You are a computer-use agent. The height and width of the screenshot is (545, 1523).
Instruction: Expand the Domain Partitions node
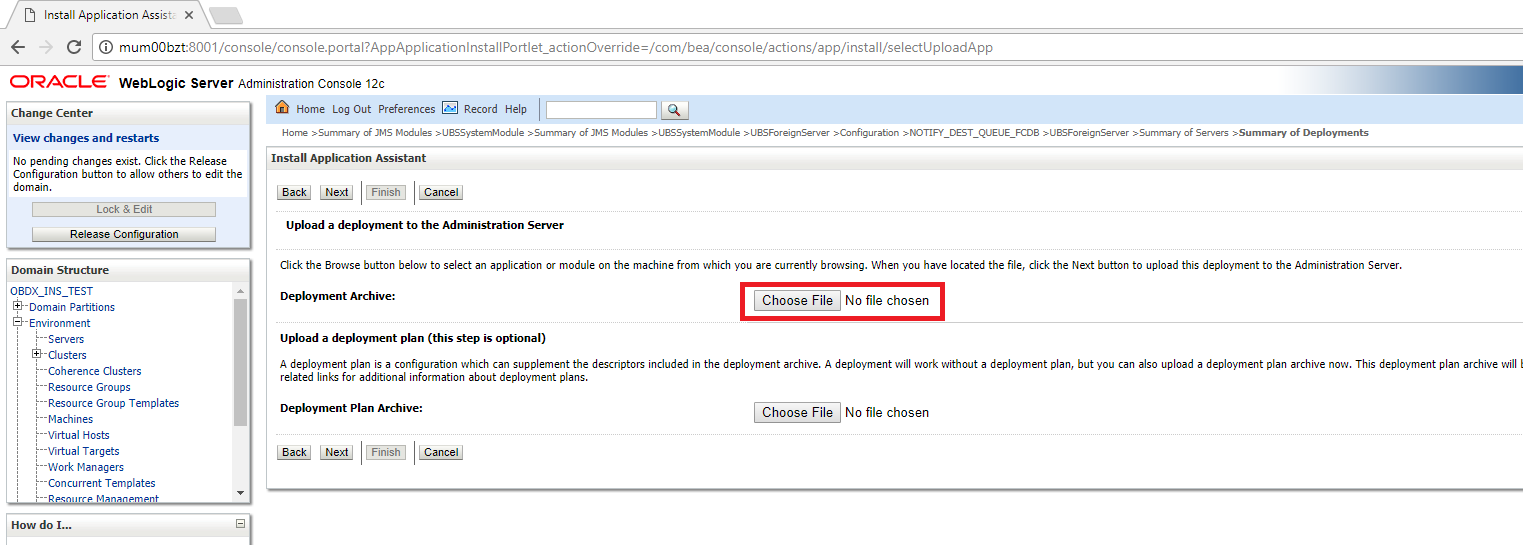tap(18, 306)
